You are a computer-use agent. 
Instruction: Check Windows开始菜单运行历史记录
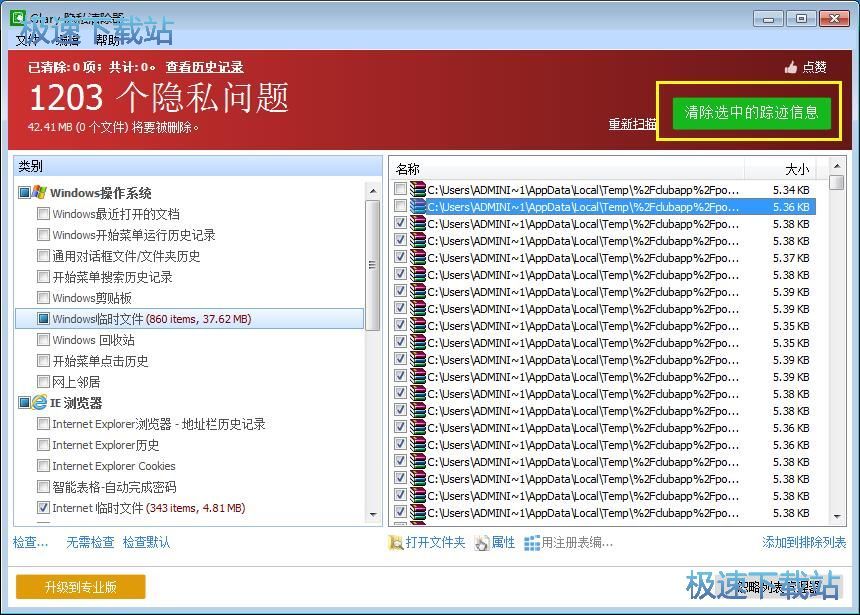point(43,235)
